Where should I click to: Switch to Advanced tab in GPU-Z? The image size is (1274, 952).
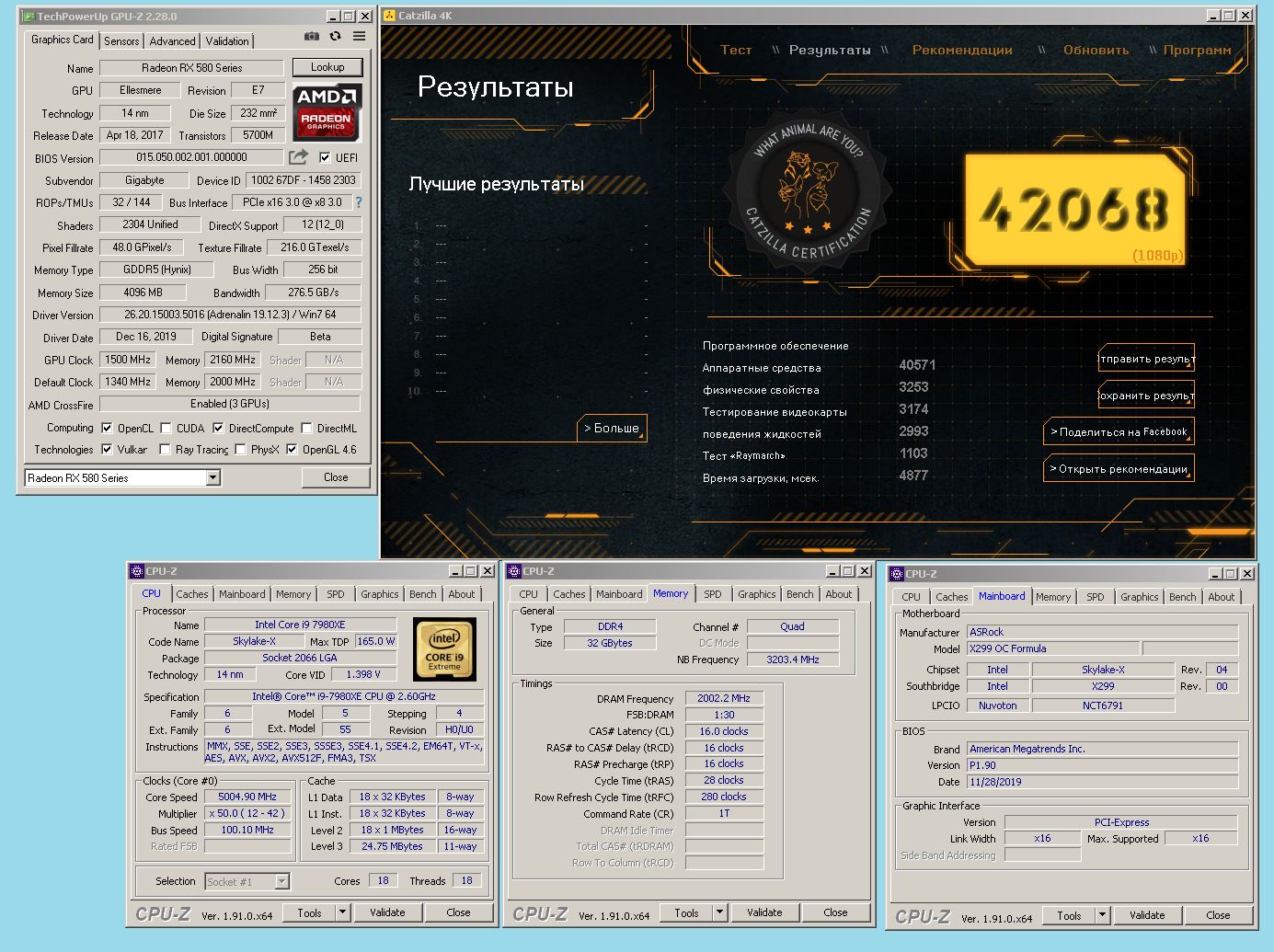coord(172,40)
